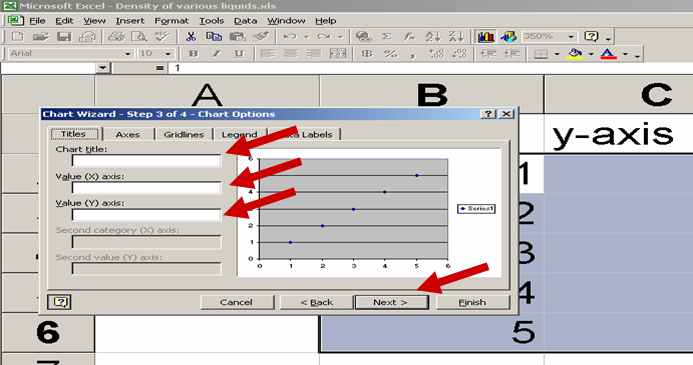Click the Decrease Decimal icon
Screen dimensions: 693x365
click(x=460, y=54)
